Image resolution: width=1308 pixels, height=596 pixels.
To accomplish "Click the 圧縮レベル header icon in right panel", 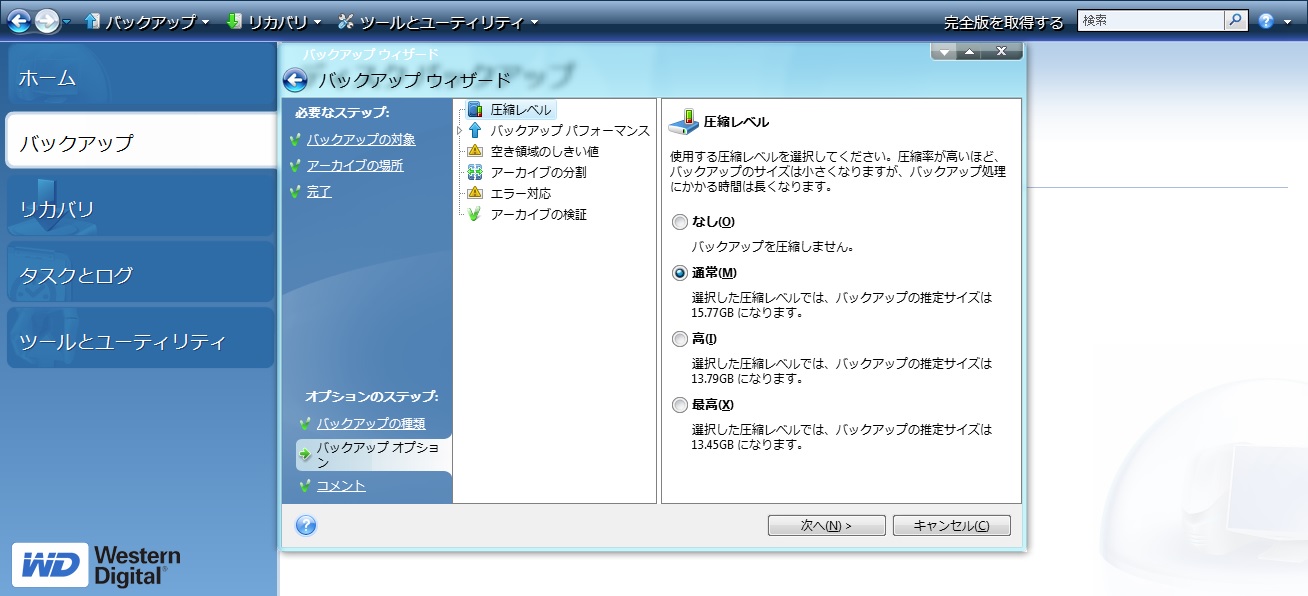I will click(684, 121).
